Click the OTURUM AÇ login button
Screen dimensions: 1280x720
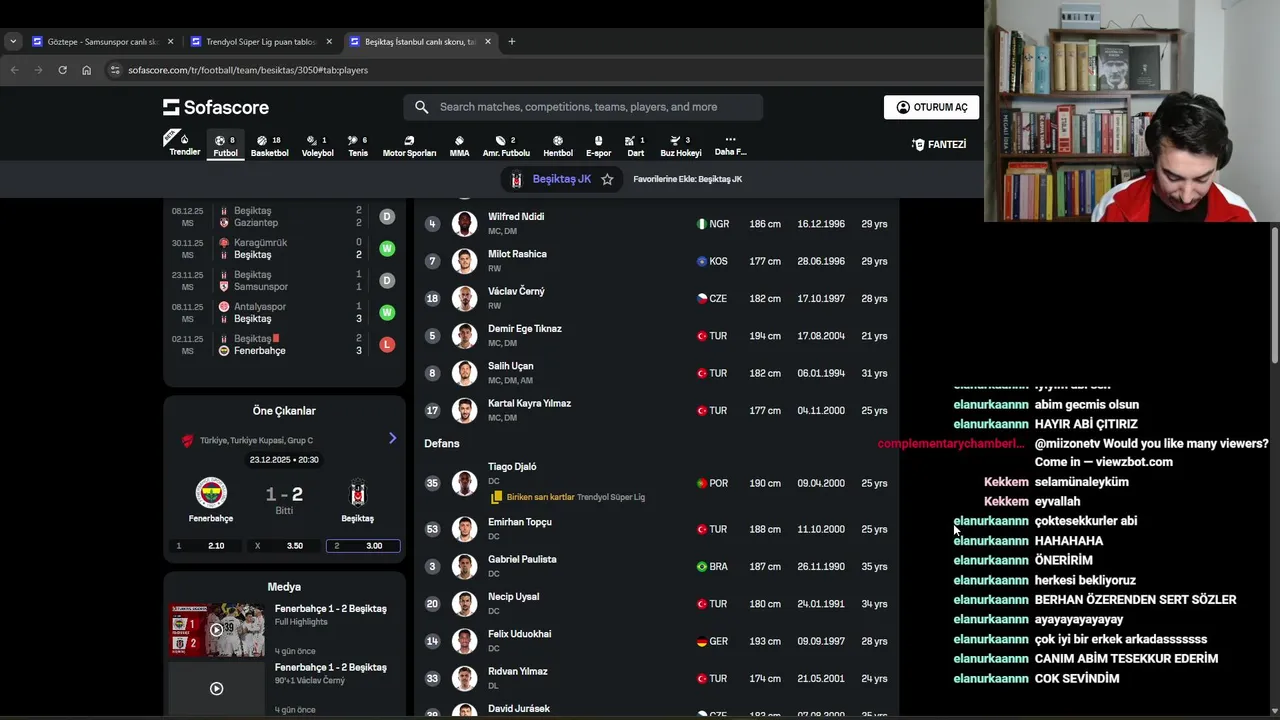[931, 107]
